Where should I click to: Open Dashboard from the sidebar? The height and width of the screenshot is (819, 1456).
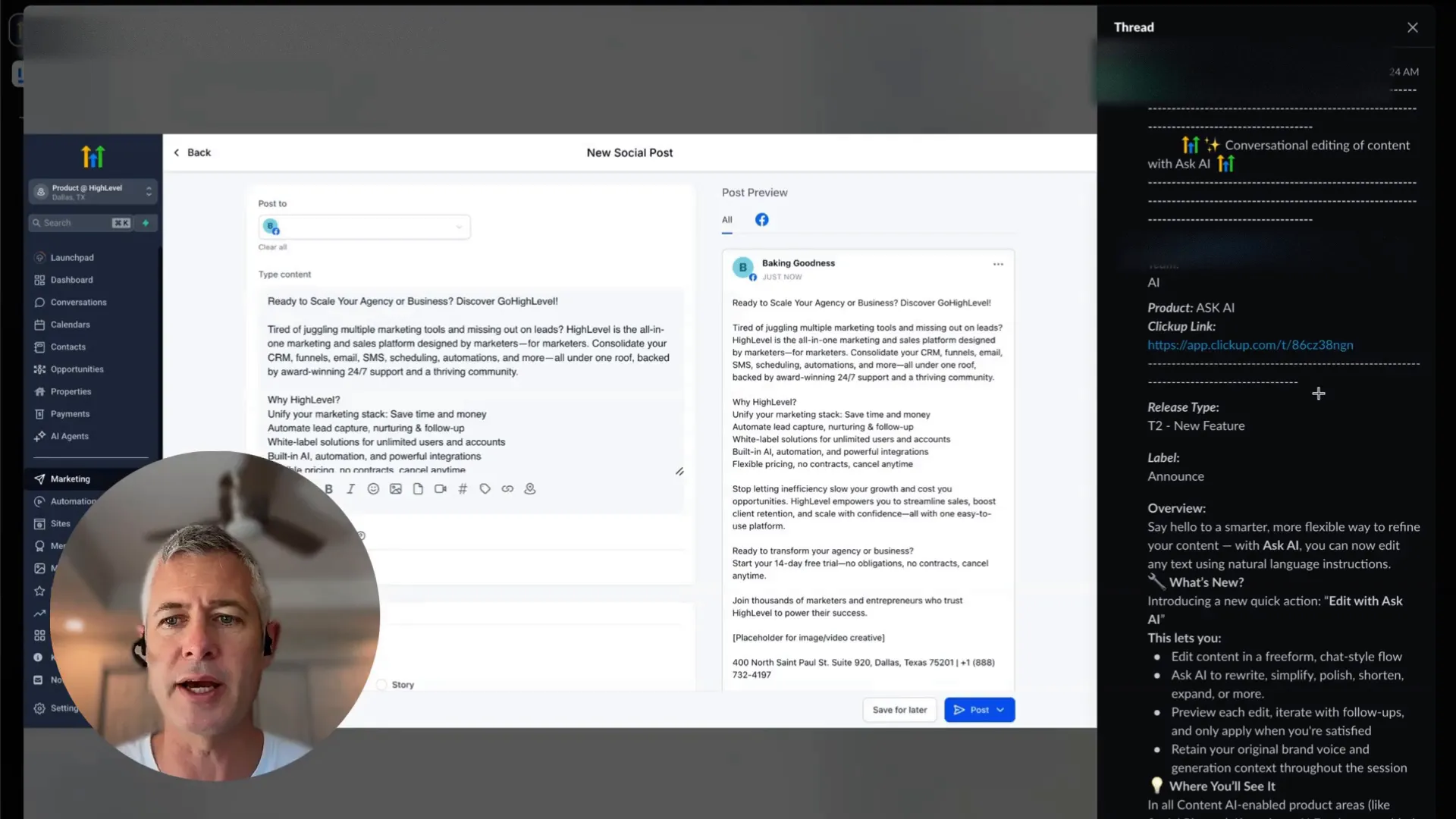71,280
